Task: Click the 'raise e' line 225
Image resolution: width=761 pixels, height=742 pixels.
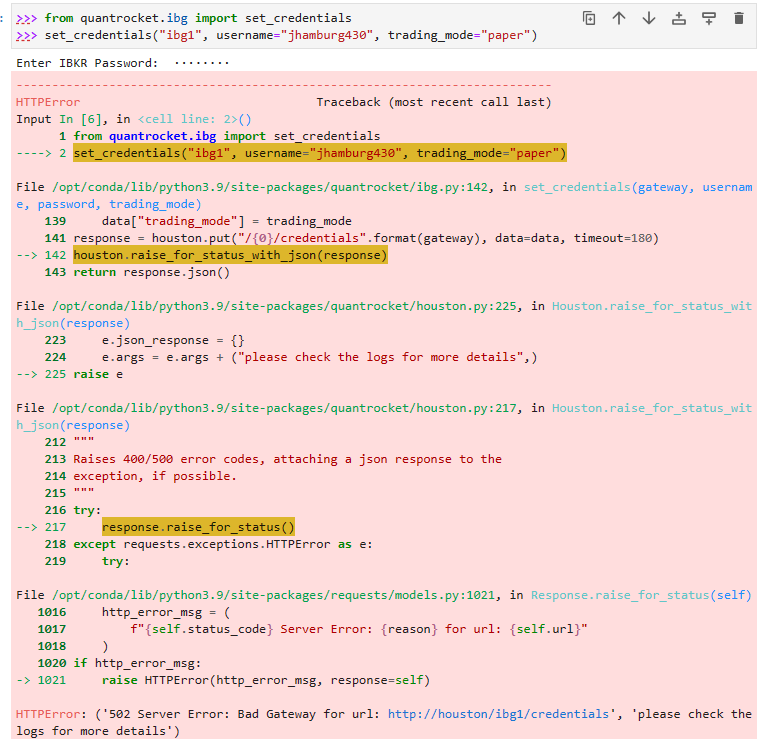Action: coord(98,374)
